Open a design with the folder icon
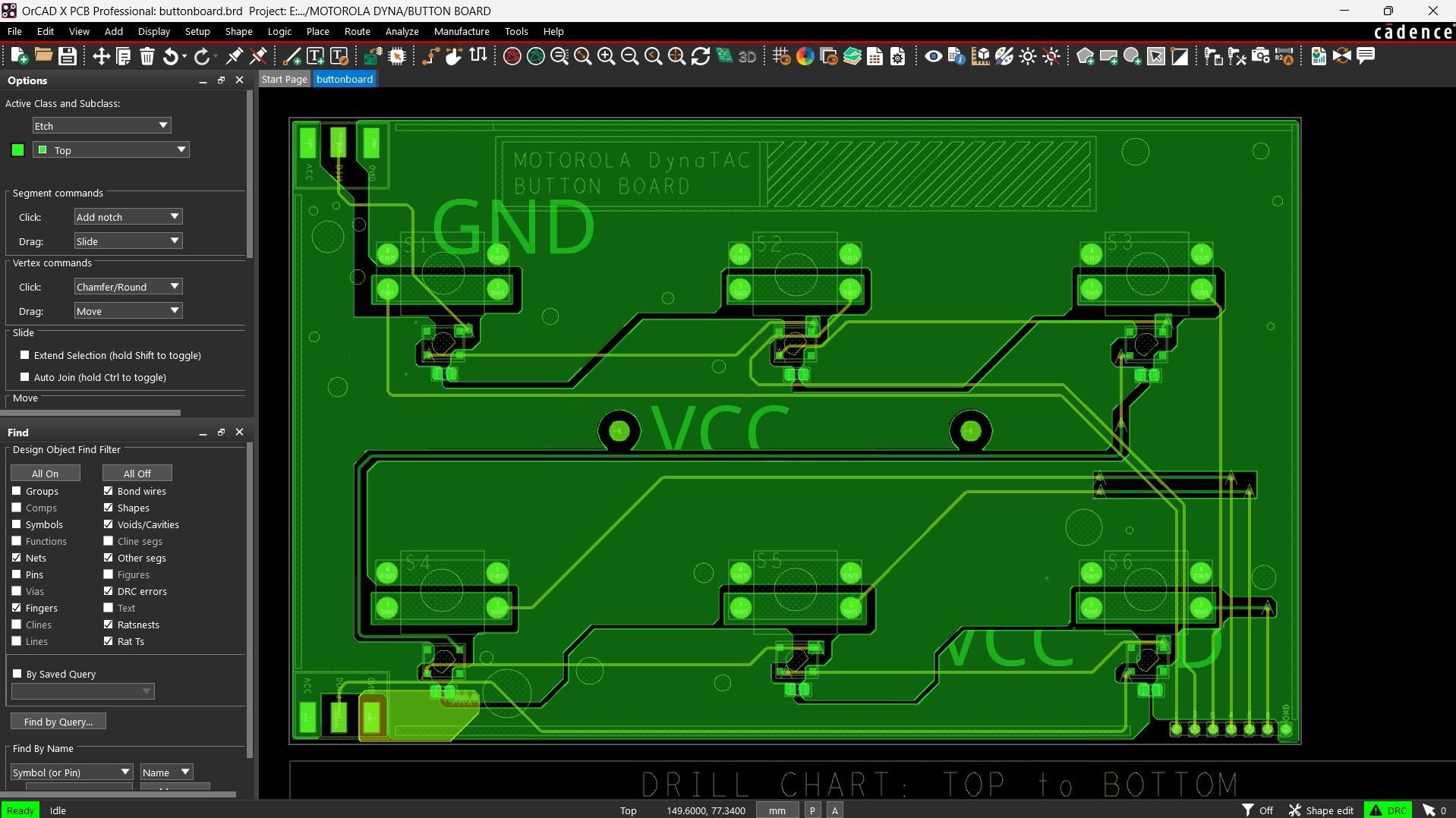Viewport: 1456px width, 818px height. pos(43,56)
